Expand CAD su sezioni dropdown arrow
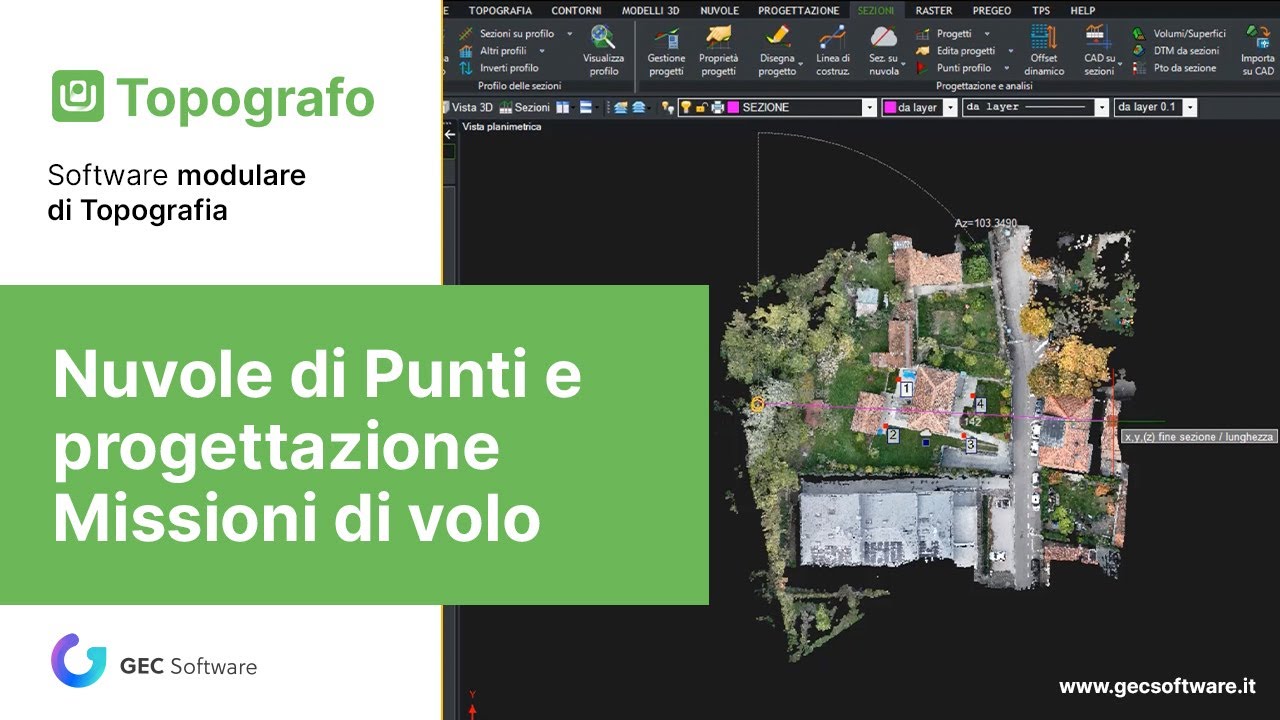 pyautogui.click(x=1120, y=64)
